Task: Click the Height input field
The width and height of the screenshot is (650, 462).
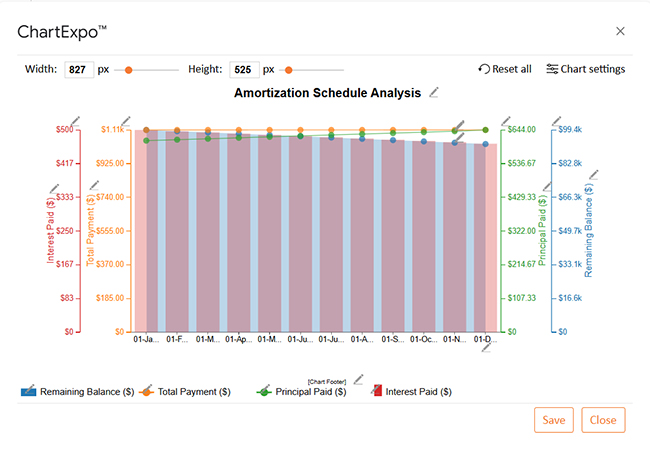Action: (243, 70)
